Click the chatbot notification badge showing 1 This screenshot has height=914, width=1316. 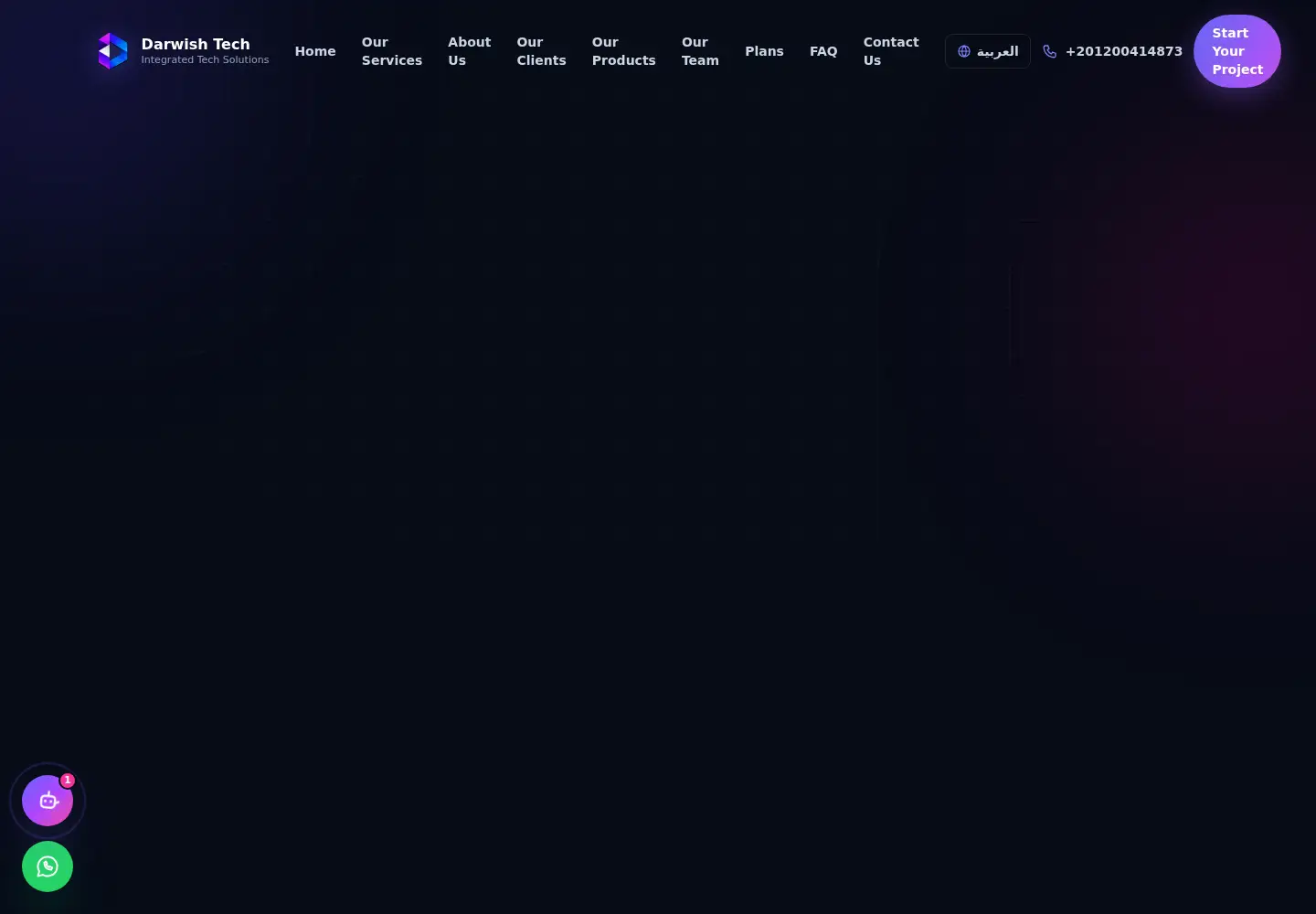click(x=68, y=781)
